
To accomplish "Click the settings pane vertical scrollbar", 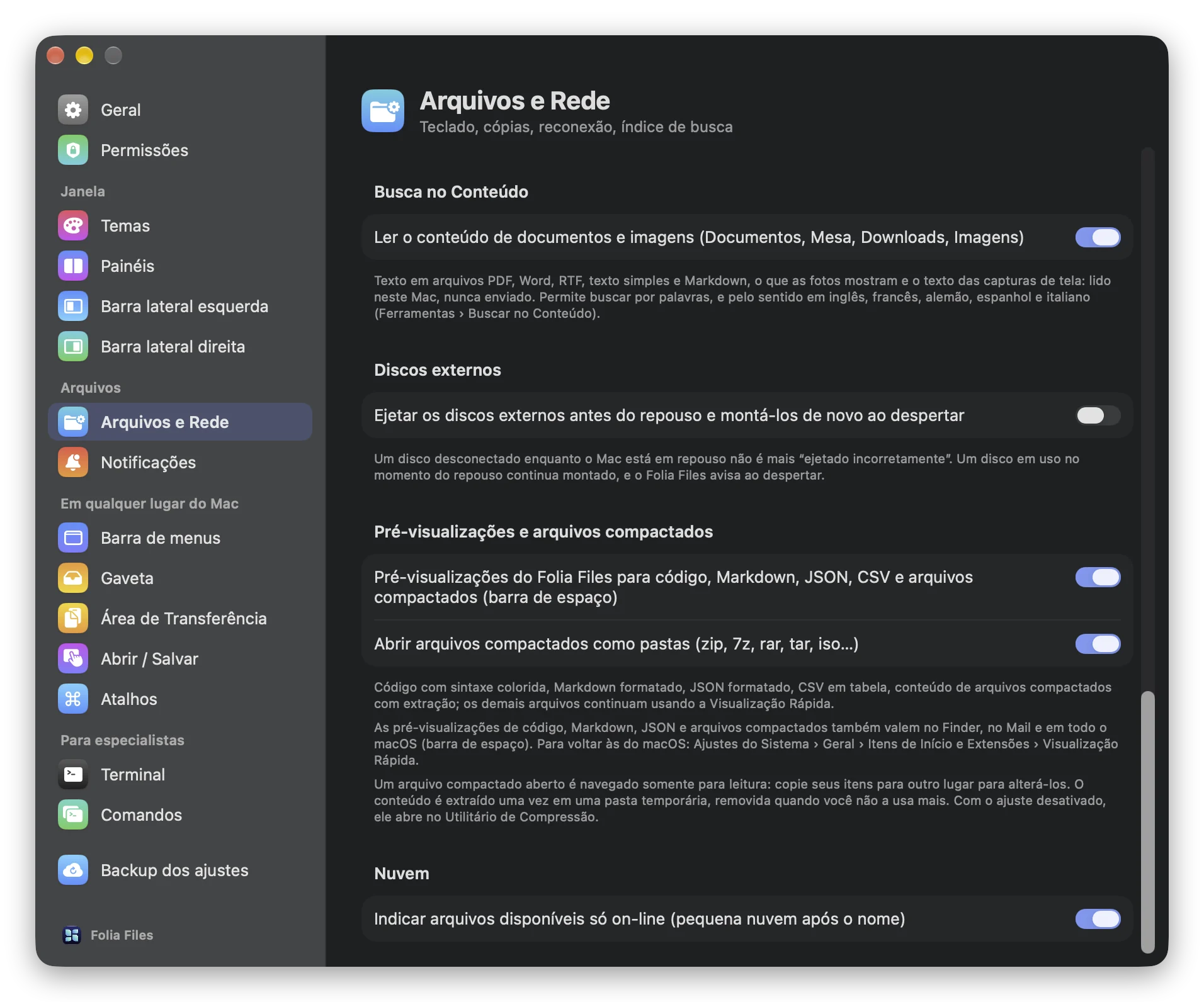I will point(1148,821).
